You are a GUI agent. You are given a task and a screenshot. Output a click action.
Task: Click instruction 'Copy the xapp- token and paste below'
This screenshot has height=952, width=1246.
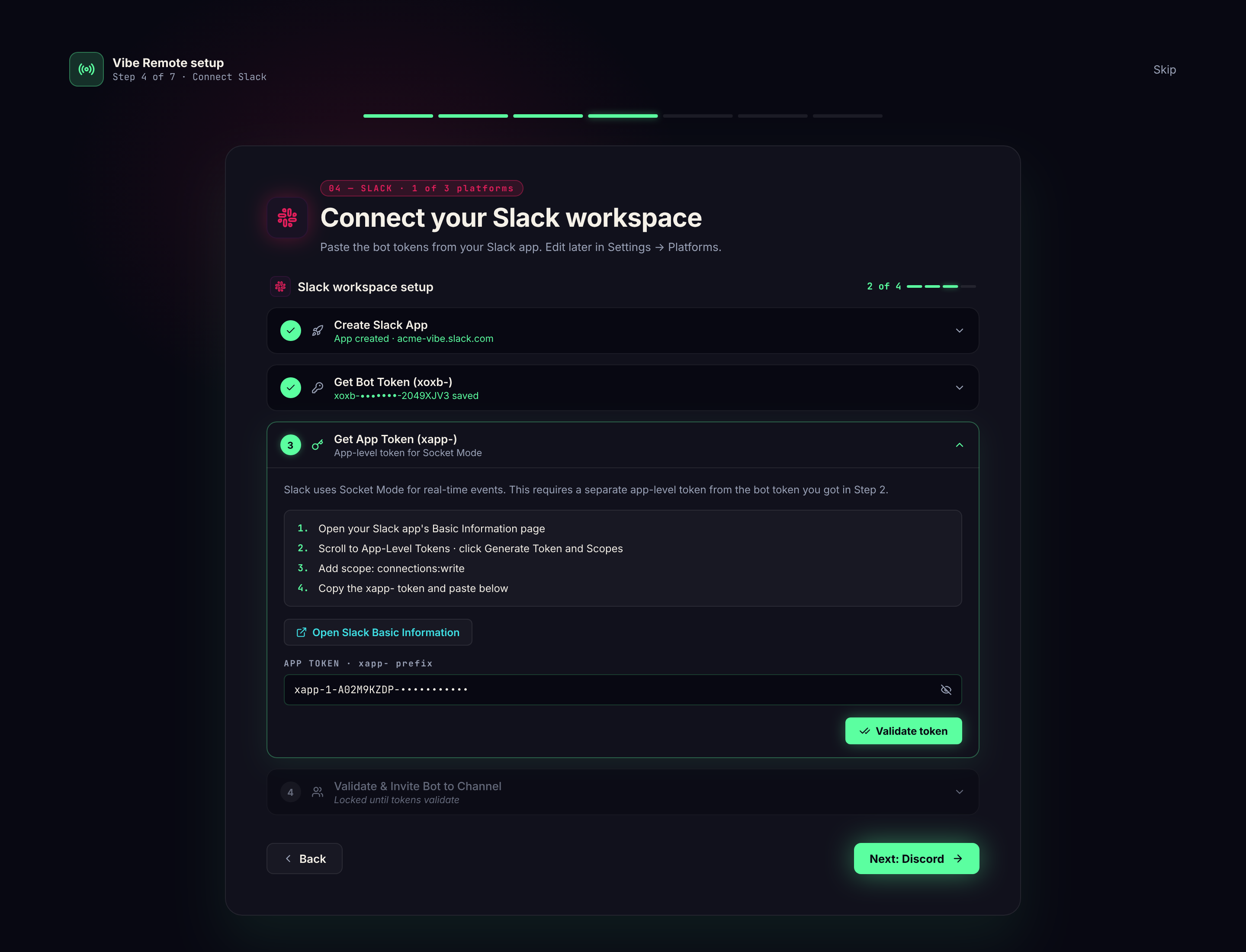pyautogui.click(x=413, y=588)
